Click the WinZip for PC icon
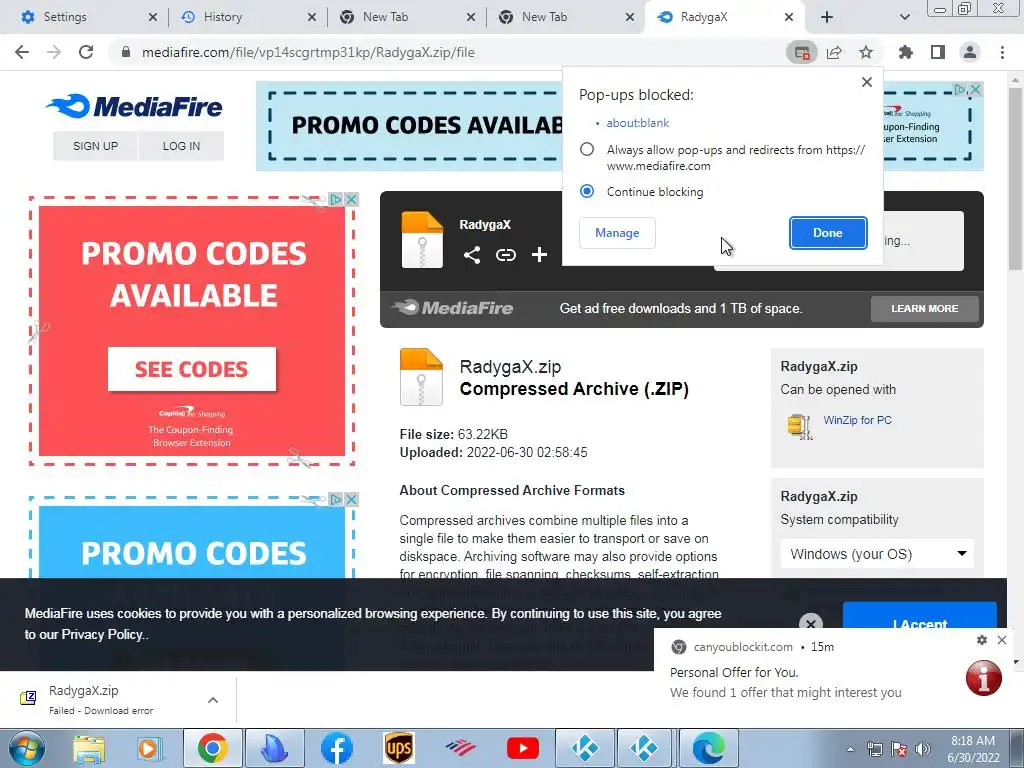 tap(799, 426)
